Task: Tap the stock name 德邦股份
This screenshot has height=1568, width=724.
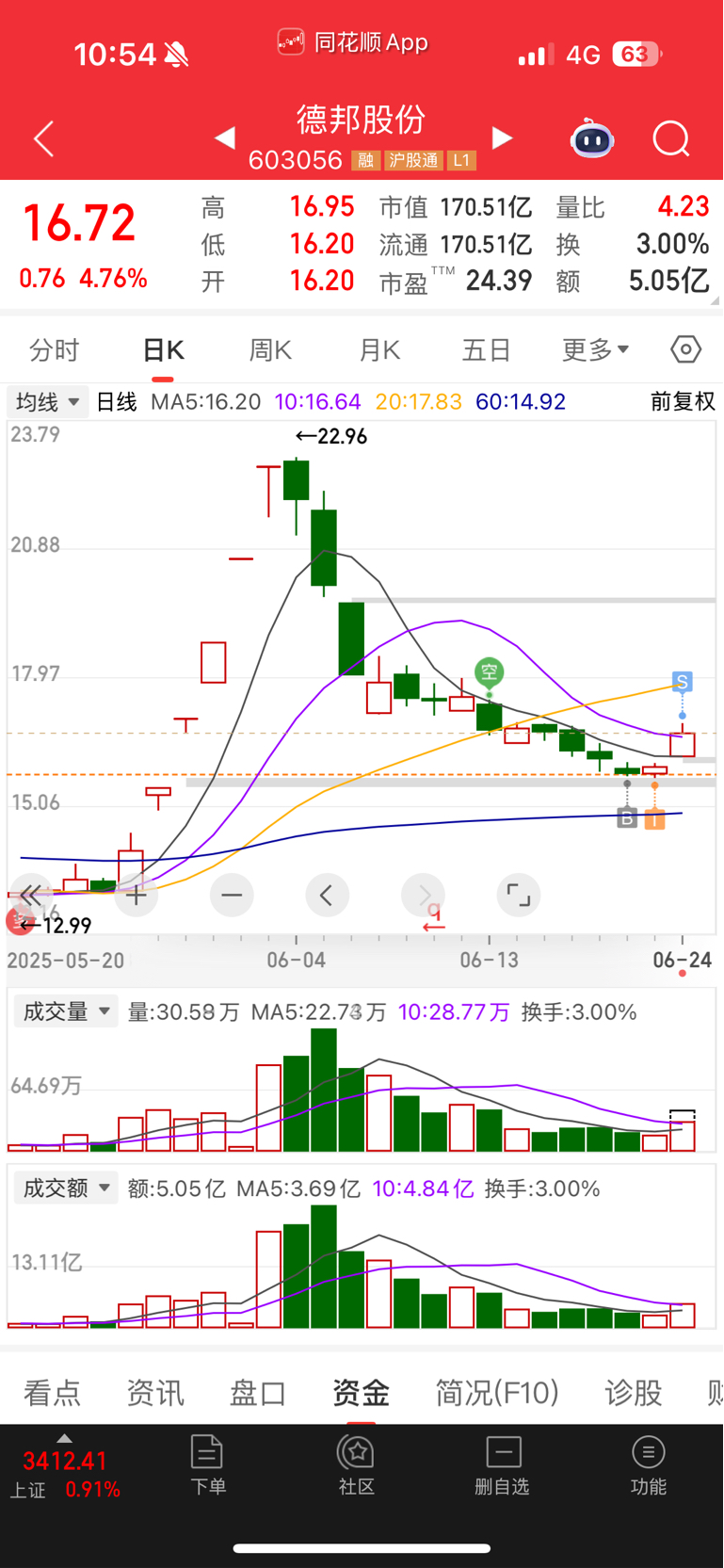Action: tap(362, 120)
